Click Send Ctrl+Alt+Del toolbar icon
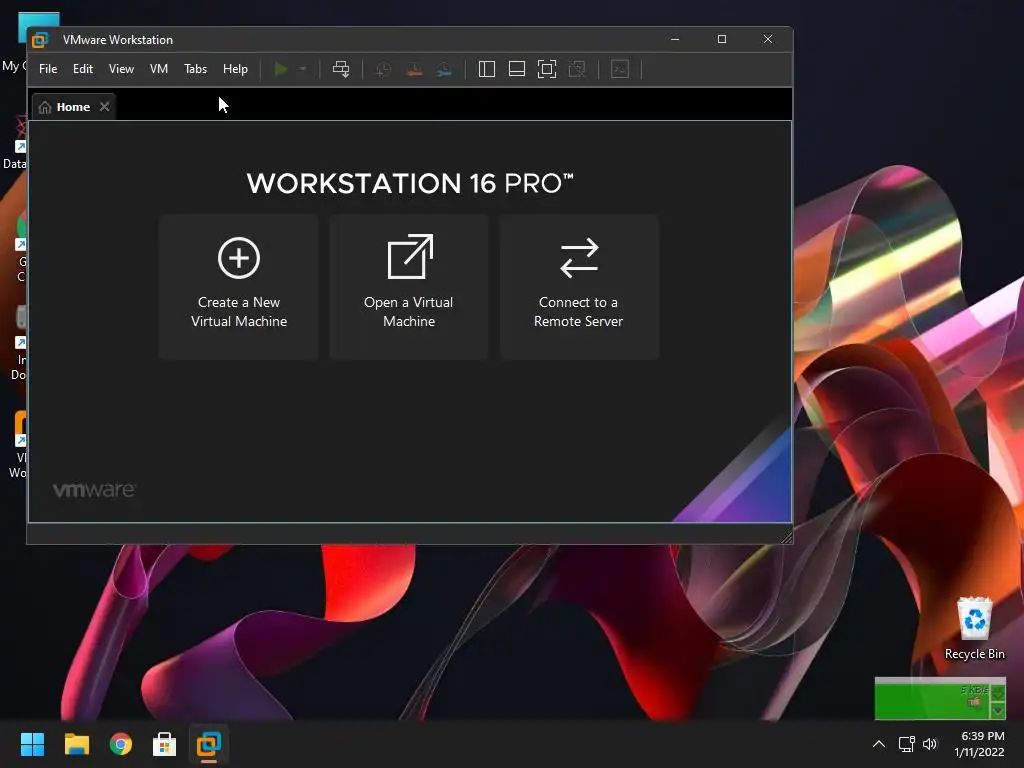1024x768 pixels. coord(341,69)
